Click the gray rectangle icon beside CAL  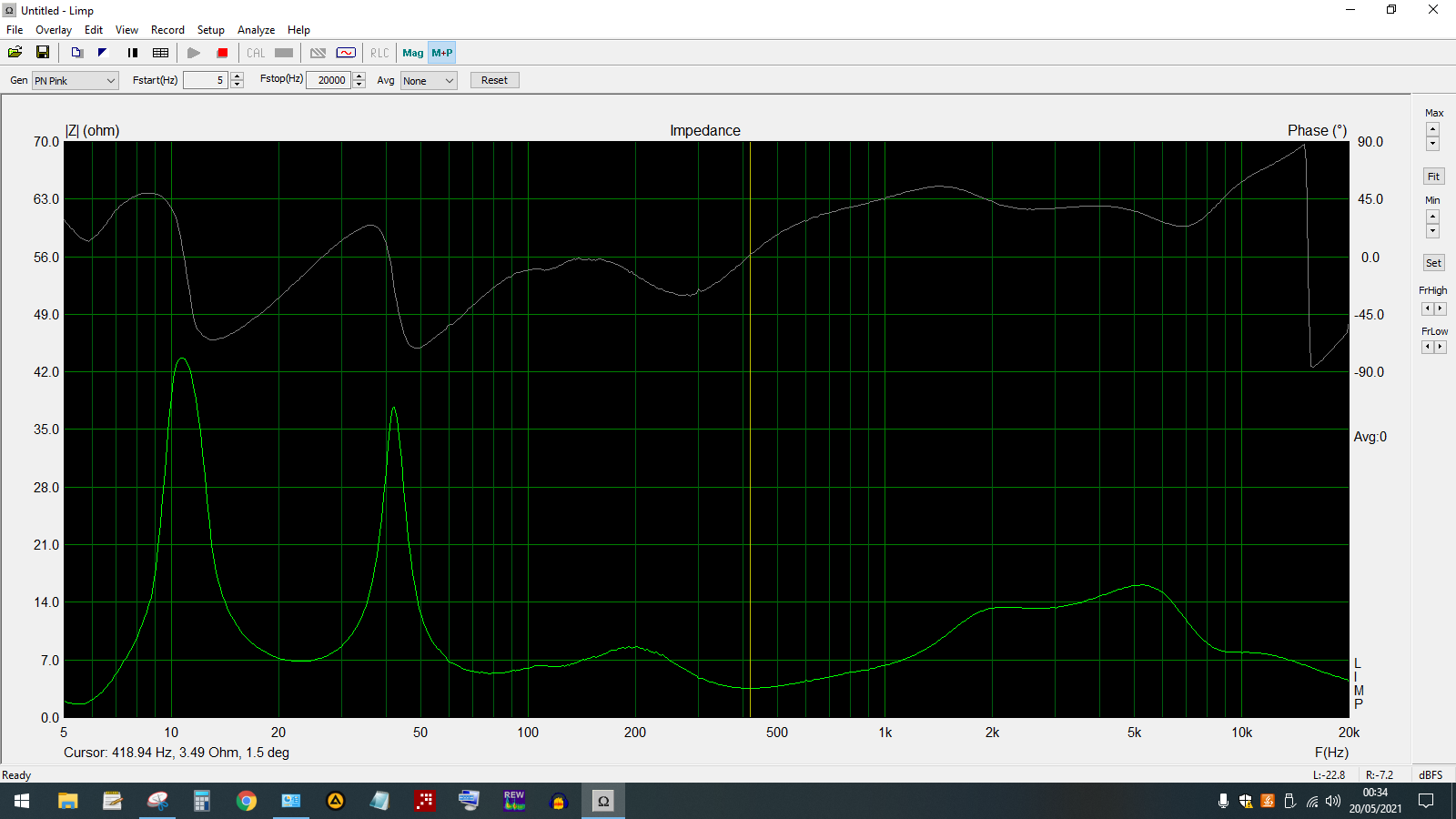pos(284,53)
